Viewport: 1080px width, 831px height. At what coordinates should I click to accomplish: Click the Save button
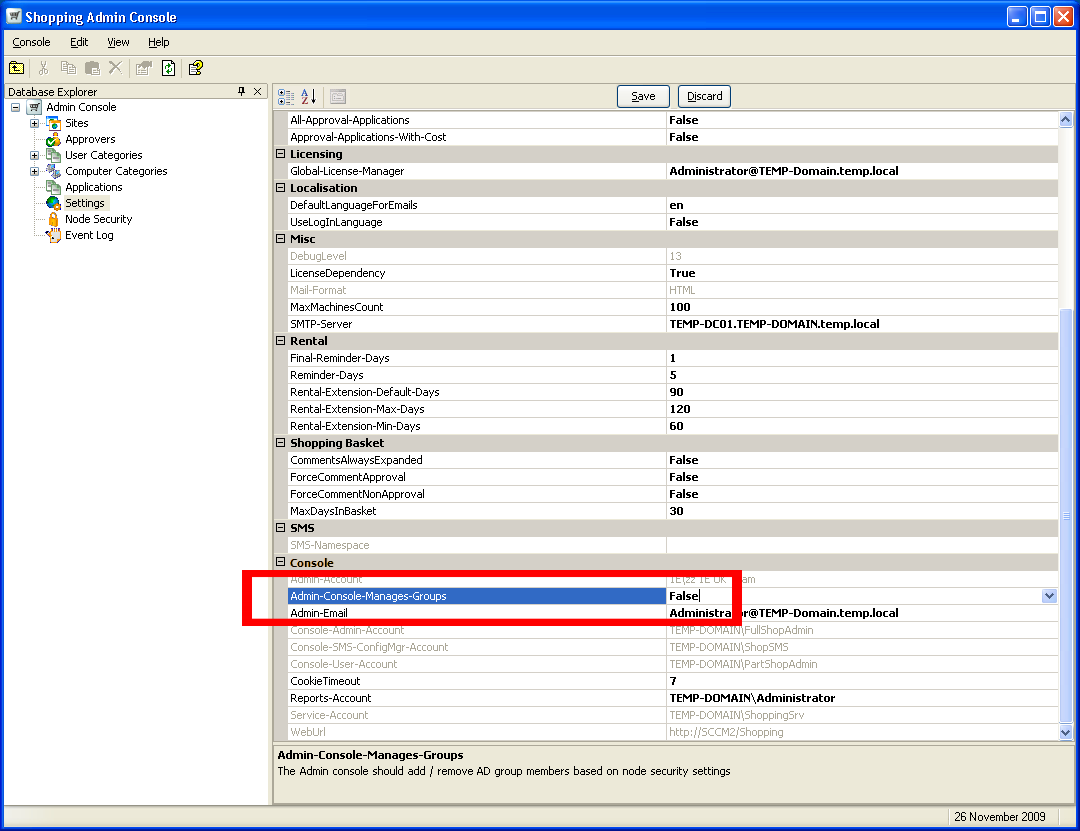click(643, 96)
